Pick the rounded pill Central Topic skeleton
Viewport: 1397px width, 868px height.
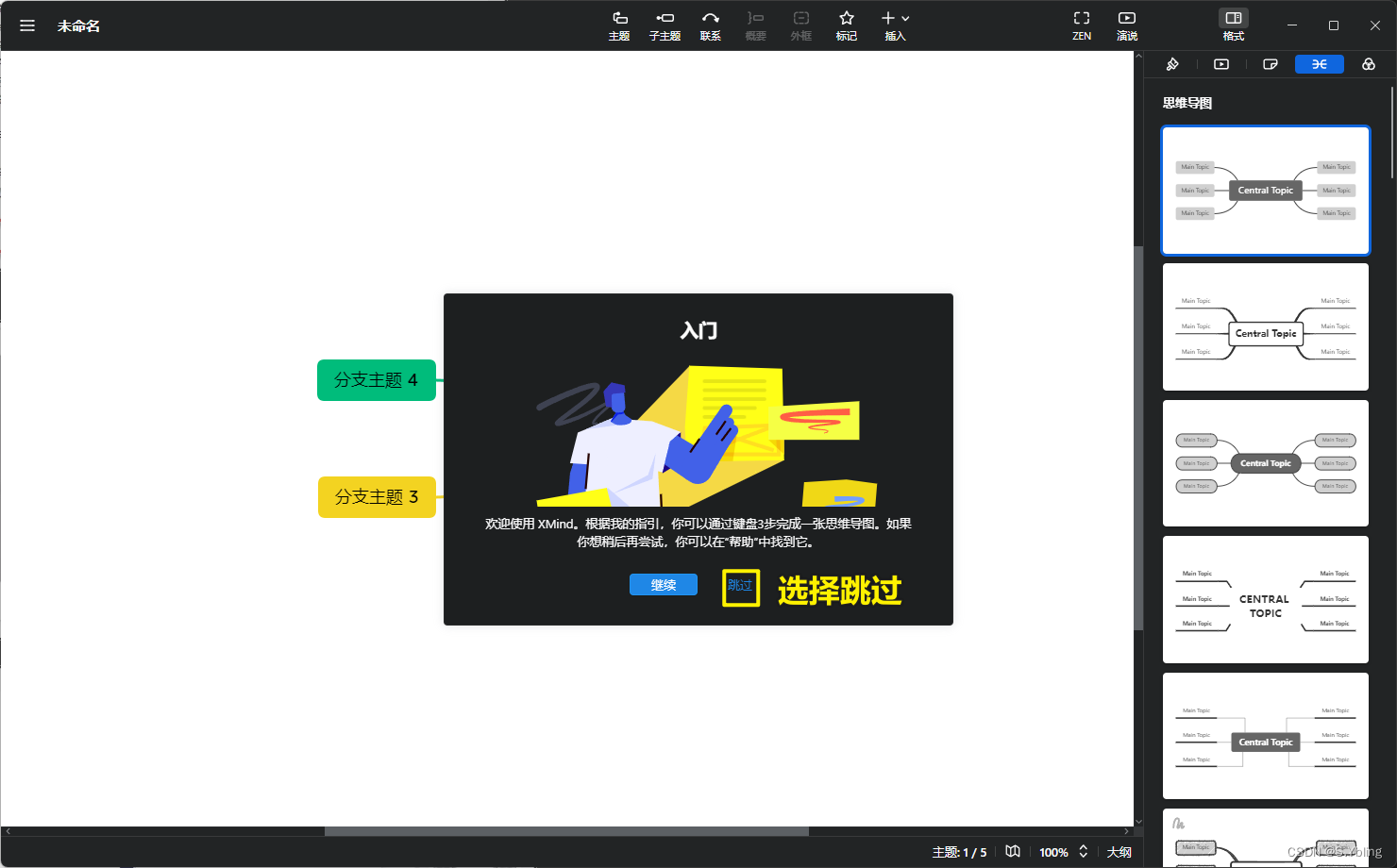pos(1266,463)
